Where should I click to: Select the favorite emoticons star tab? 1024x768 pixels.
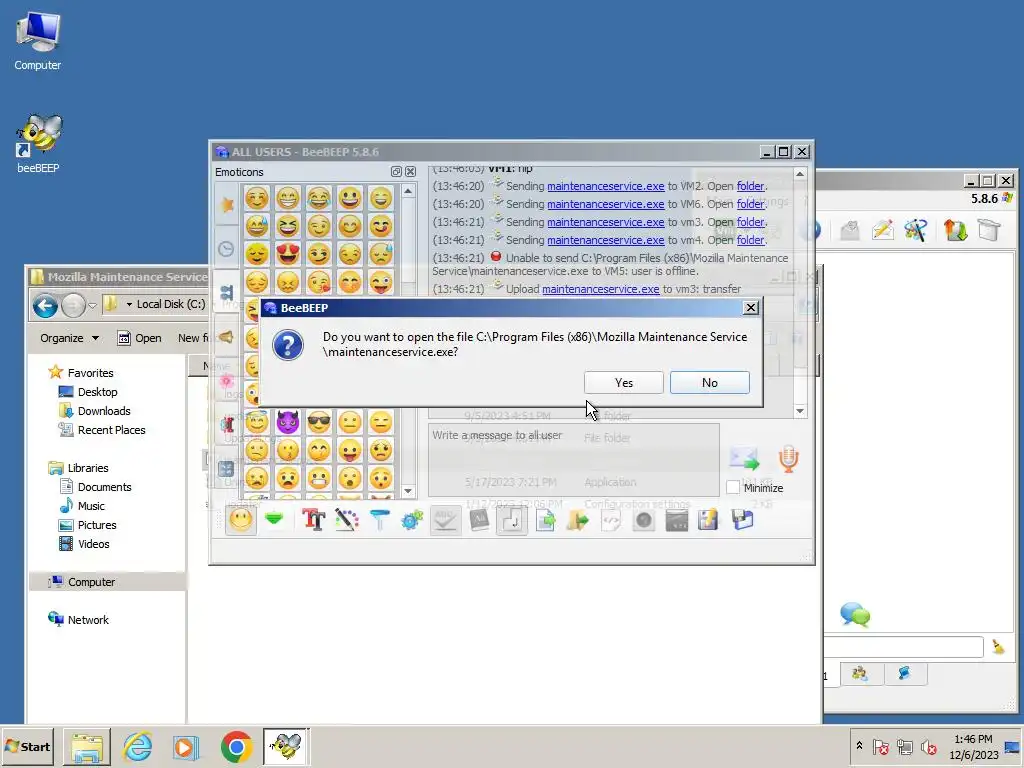coord(227,204)
